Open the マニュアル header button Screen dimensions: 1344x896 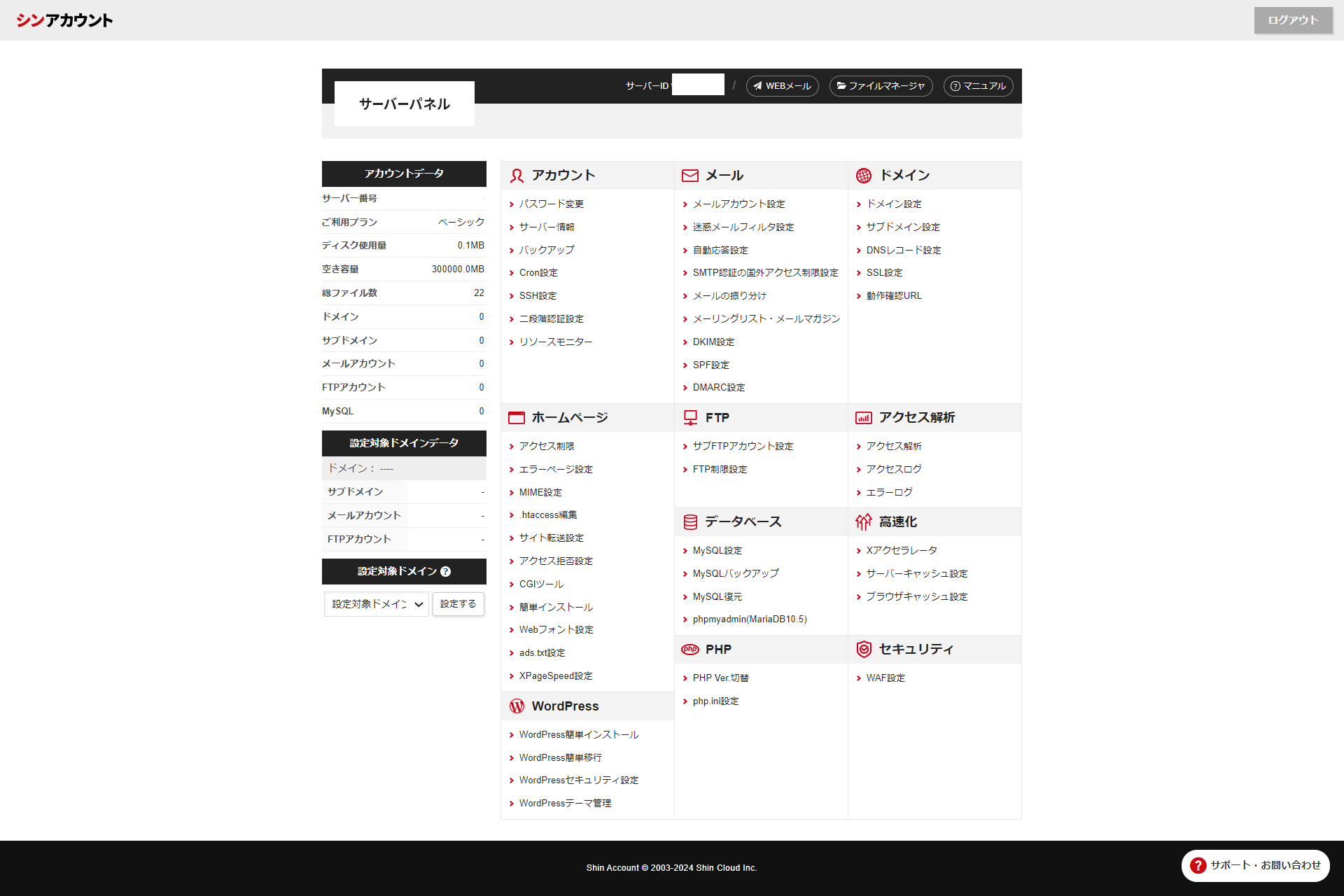pyautogui.click(x=978, y=86)
